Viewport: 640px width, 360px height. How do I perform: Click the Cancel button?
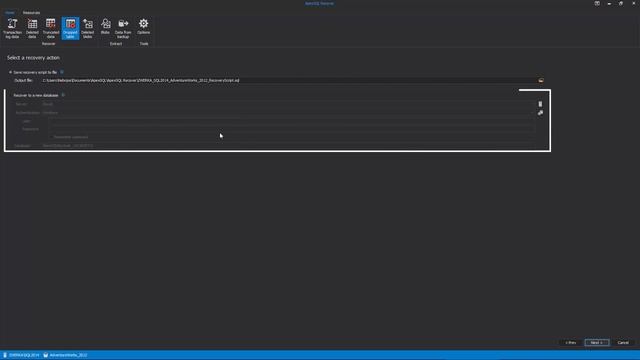coord(623,342)
